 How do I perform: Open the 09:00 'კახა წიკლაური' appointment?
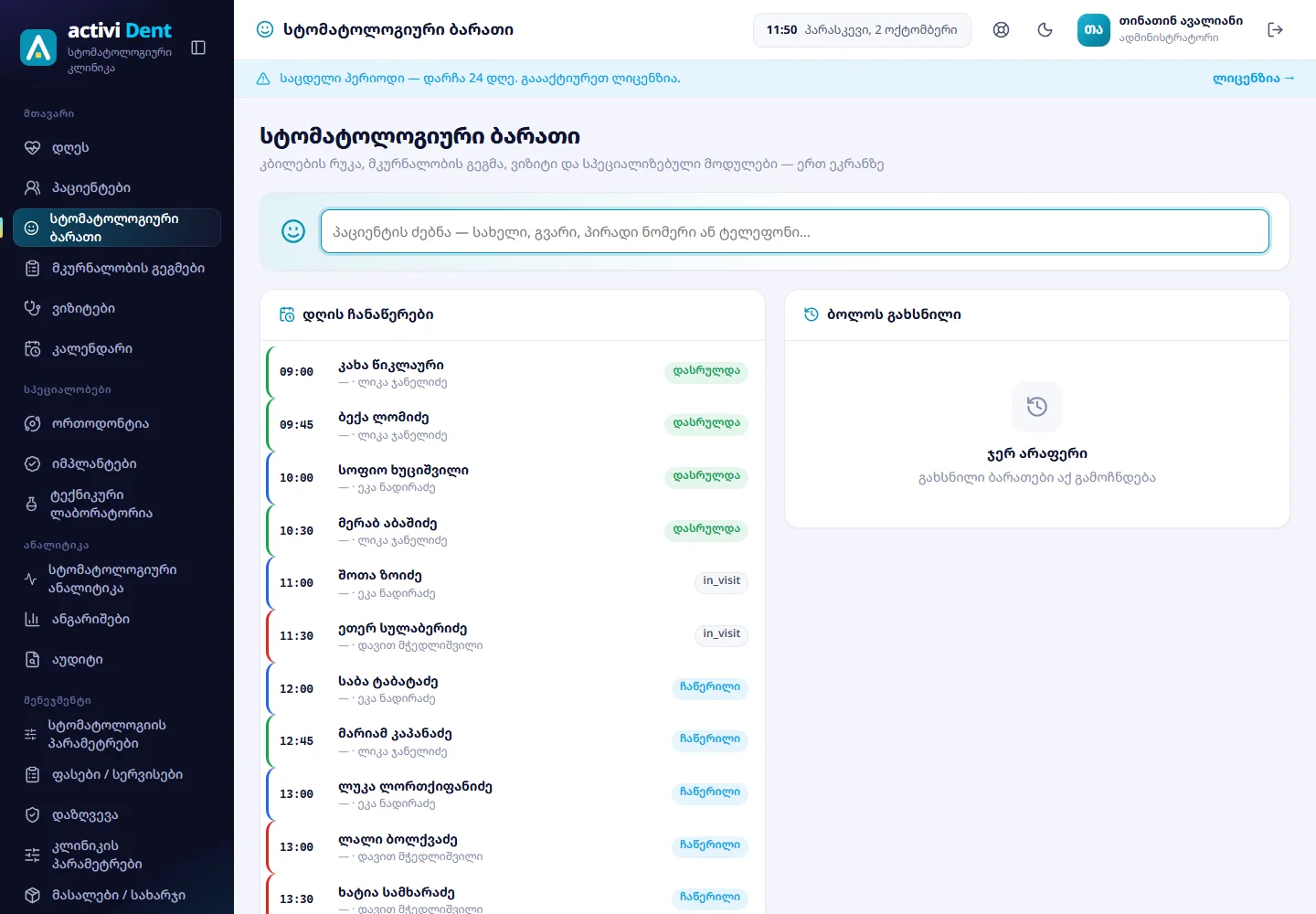[512, 372]
